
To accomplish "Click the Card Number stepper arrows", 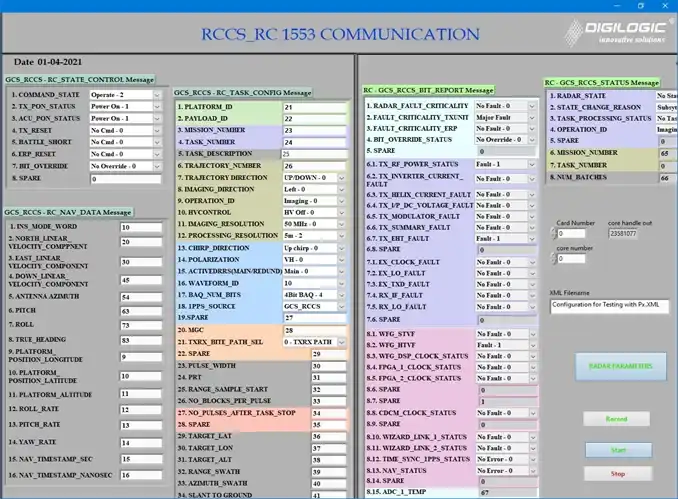I will click(x=553, y=234).
